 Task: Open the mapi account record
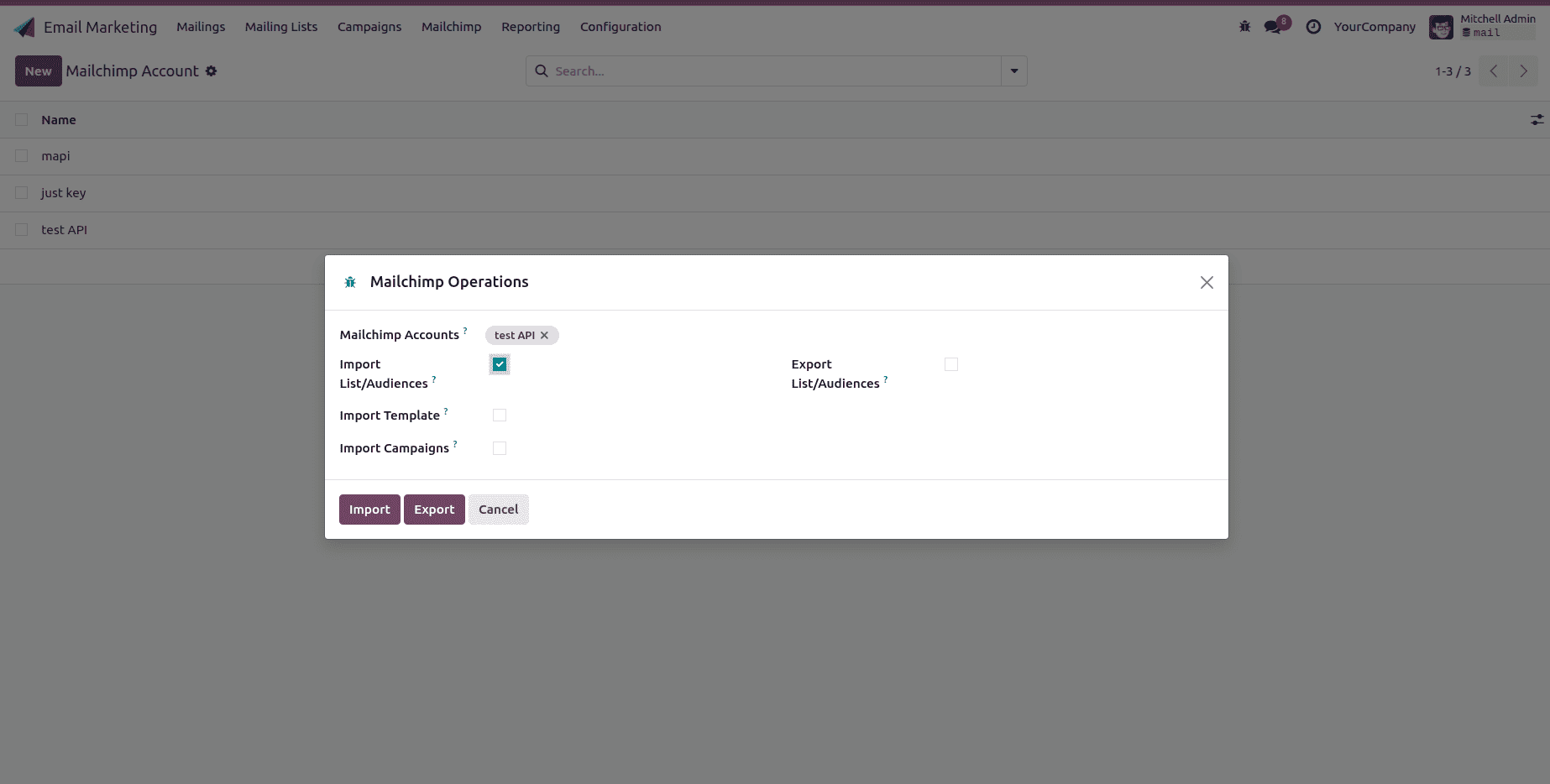tap(55, 156)
